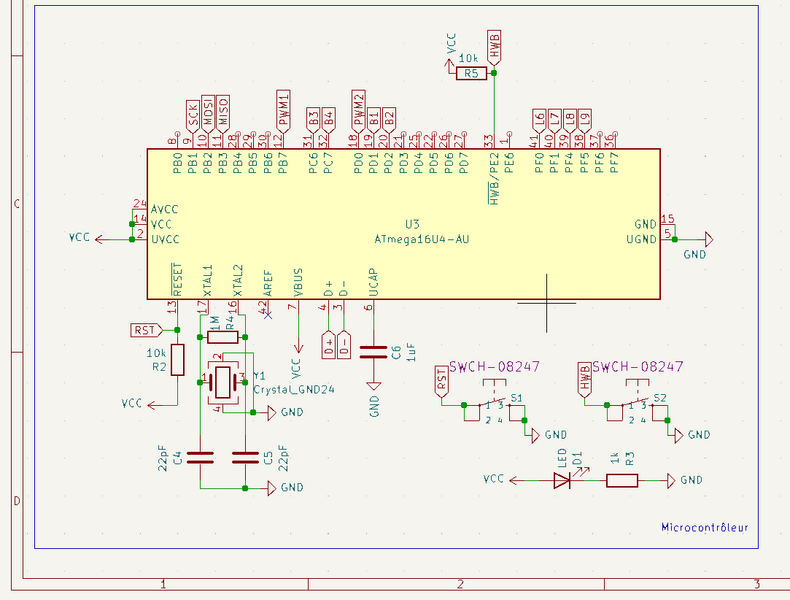
Task: Click the L6 label on PF0
Action: pyautogui.click(x=539, y=120)
